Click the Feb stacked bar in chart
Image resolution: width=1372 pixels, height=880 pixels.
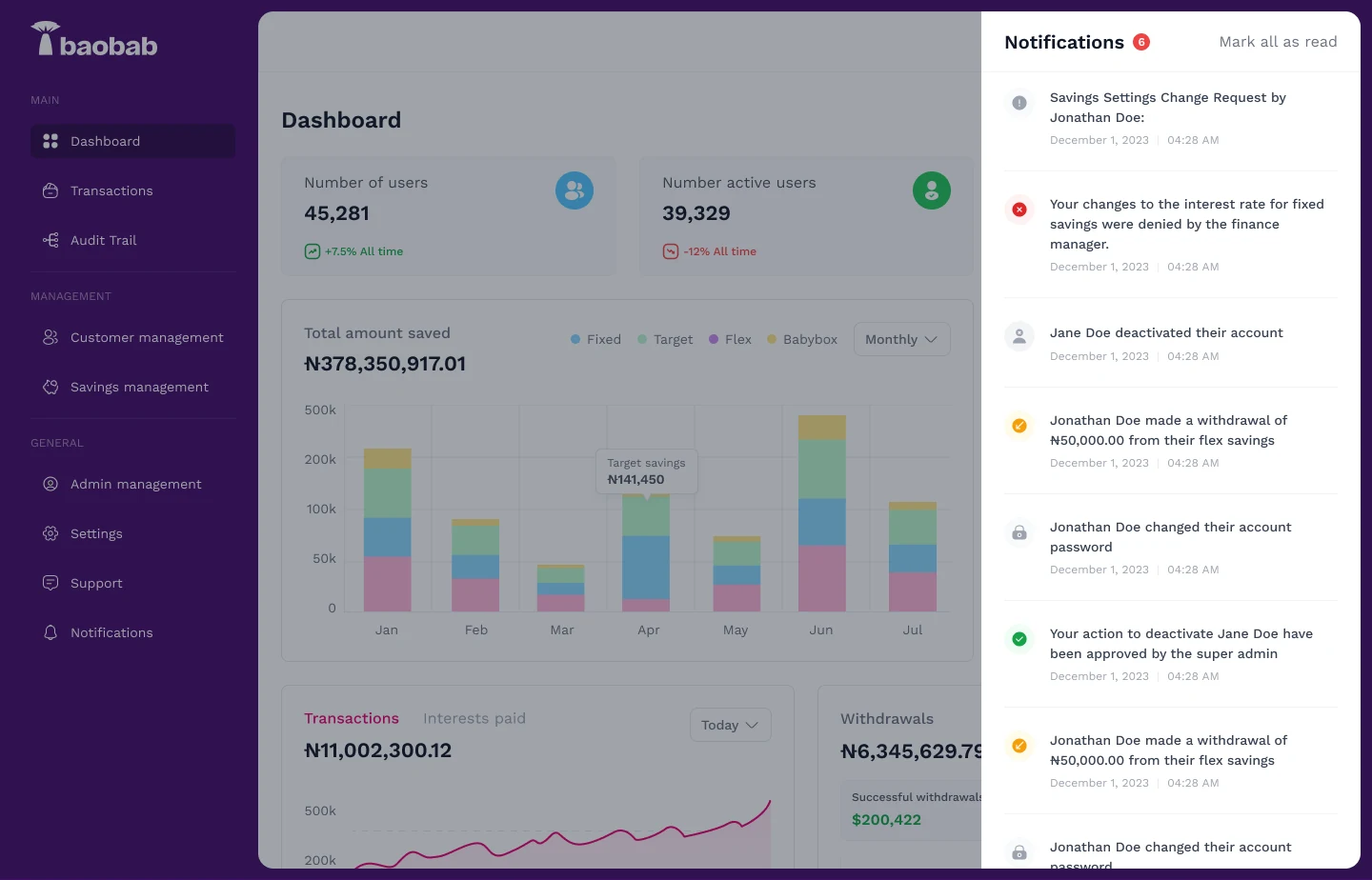[475, 565]
